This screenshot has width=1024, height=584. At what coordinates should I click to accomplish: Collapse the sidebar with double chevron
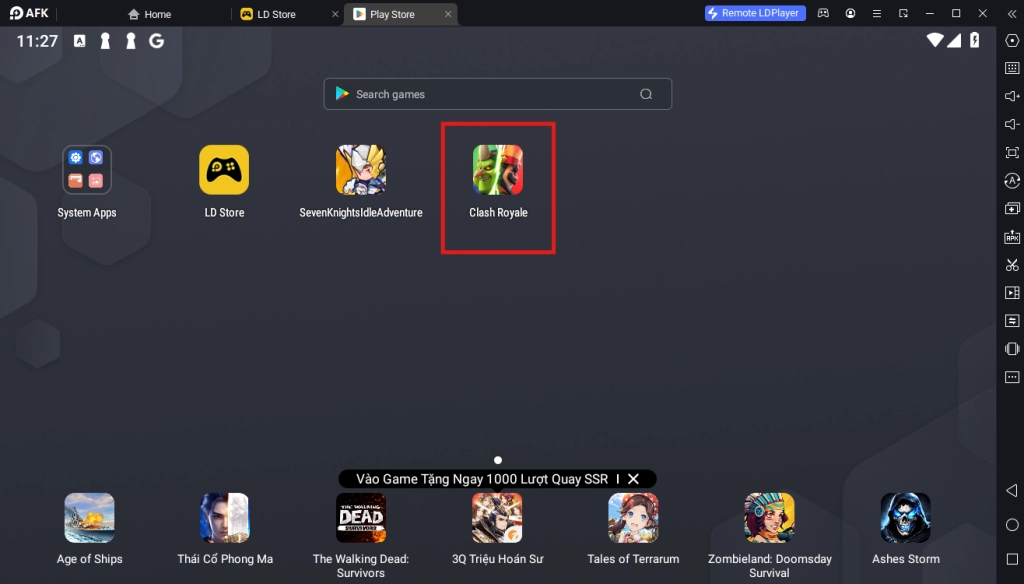click(x=1012, y=13)
